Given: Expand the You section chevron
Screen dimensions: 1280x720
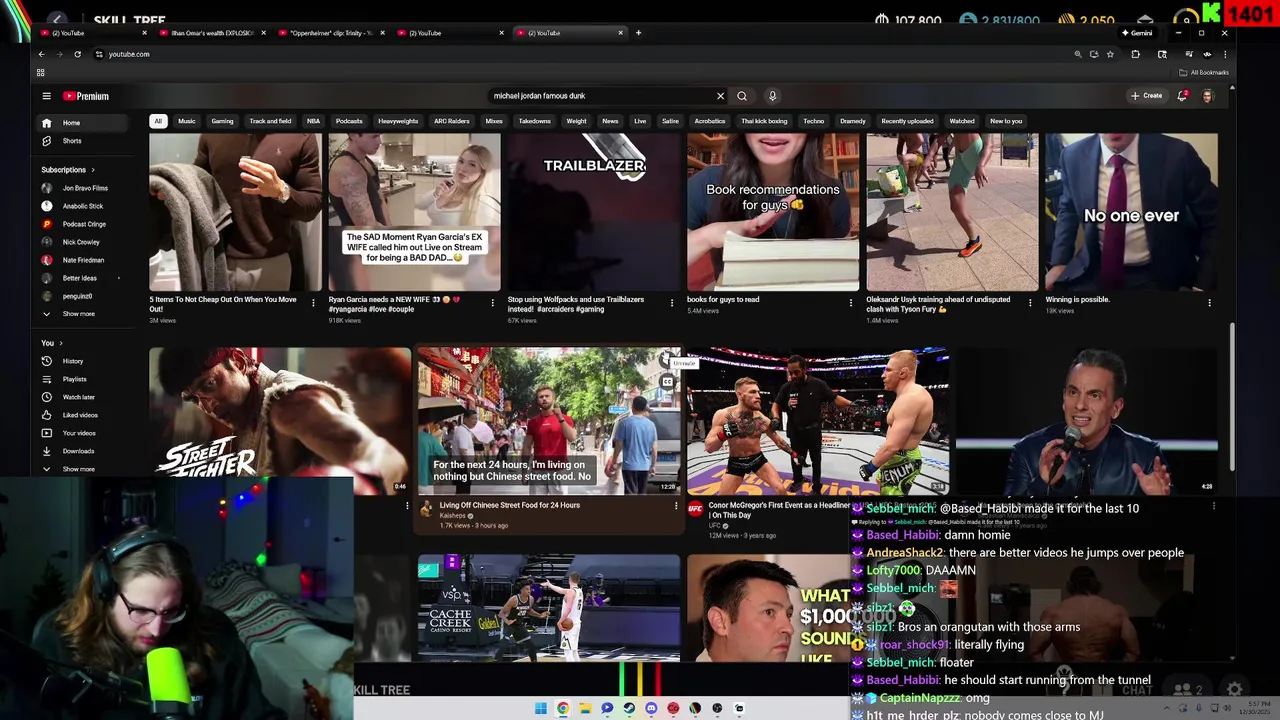Looking at the screenshot, I should (60, 343).
